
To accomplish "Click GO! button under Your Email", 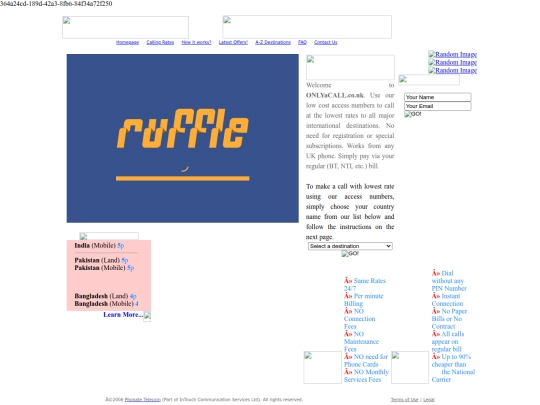I will point(413,114).
